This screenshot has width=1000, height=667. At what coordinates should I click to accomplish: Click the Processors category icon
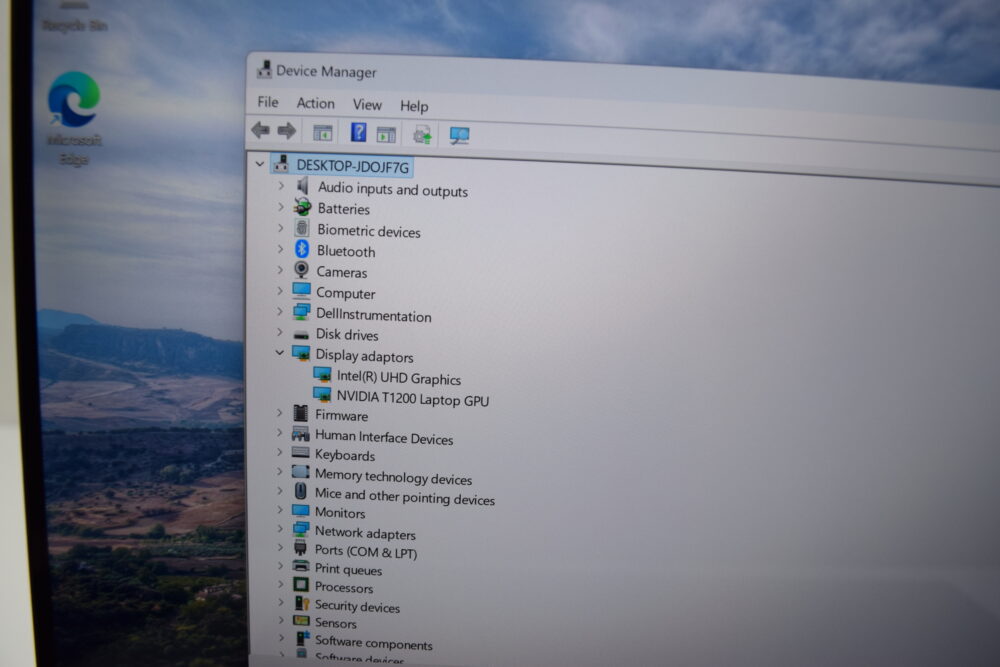[x=301, y=584]
